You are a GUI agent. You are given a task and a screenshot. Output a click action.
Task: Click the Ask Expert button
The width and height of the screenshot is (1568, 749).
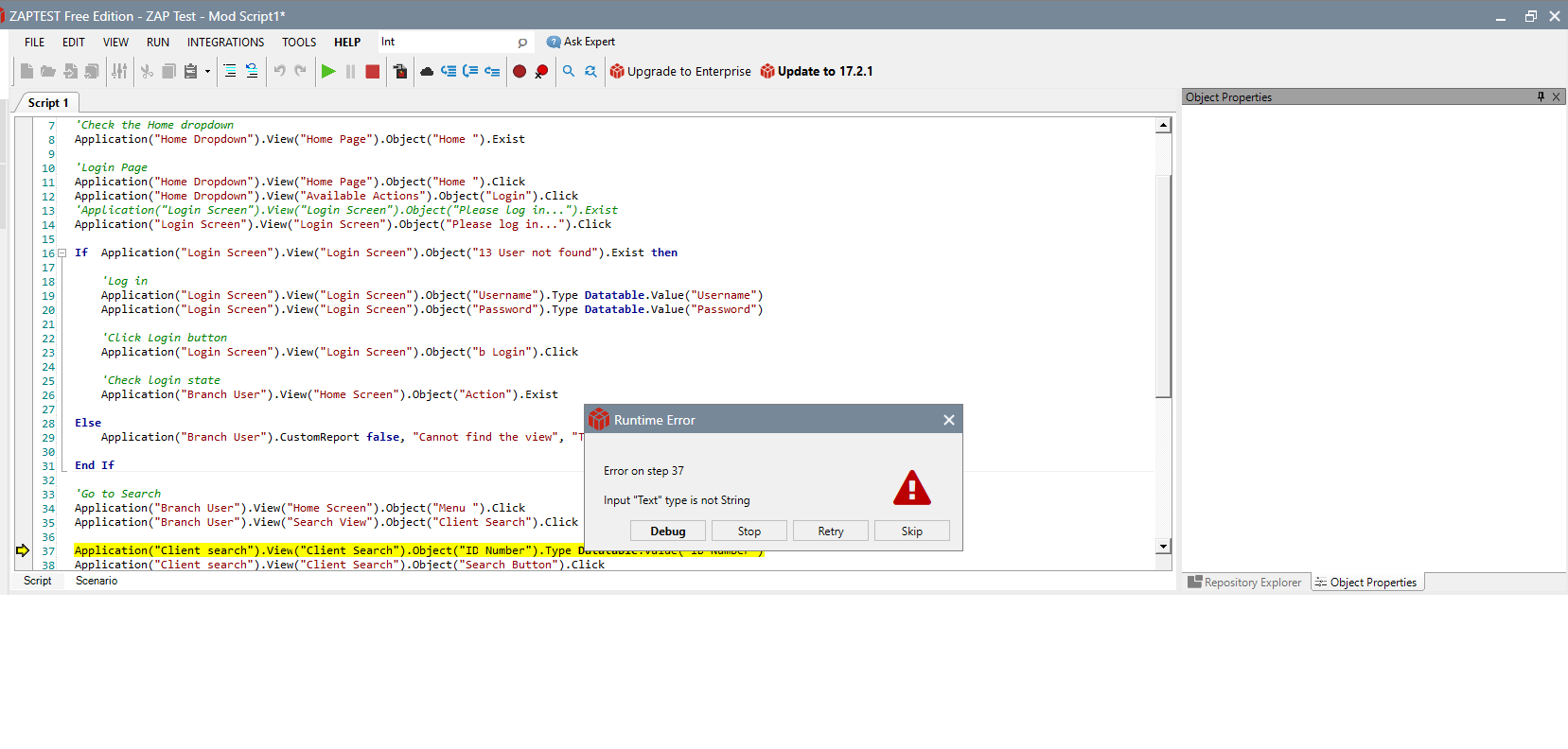coord(581,42)
